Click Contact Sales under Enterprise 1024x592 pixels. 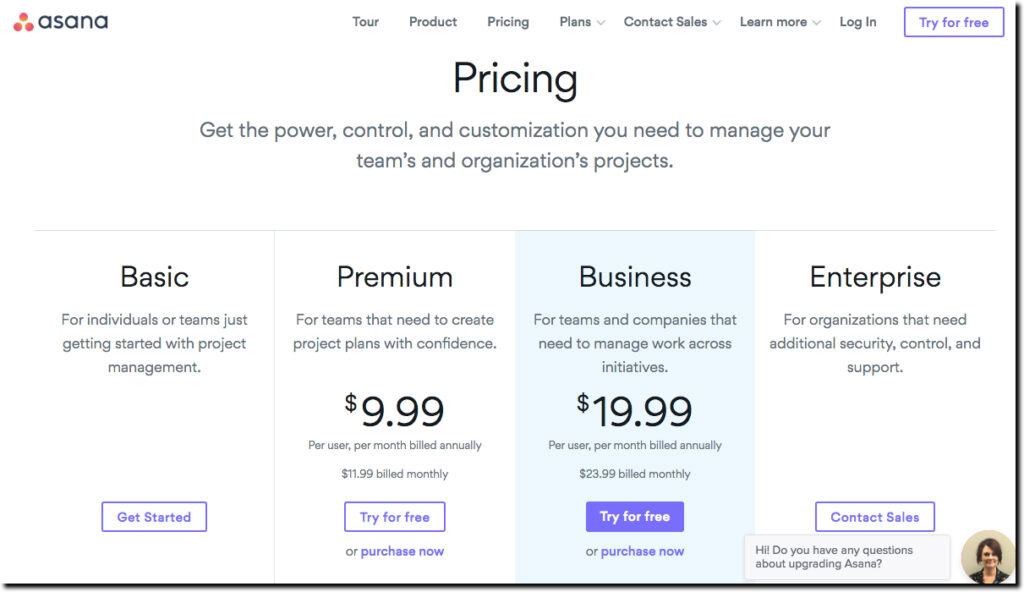pyautogui.click(x=874, y=517)
